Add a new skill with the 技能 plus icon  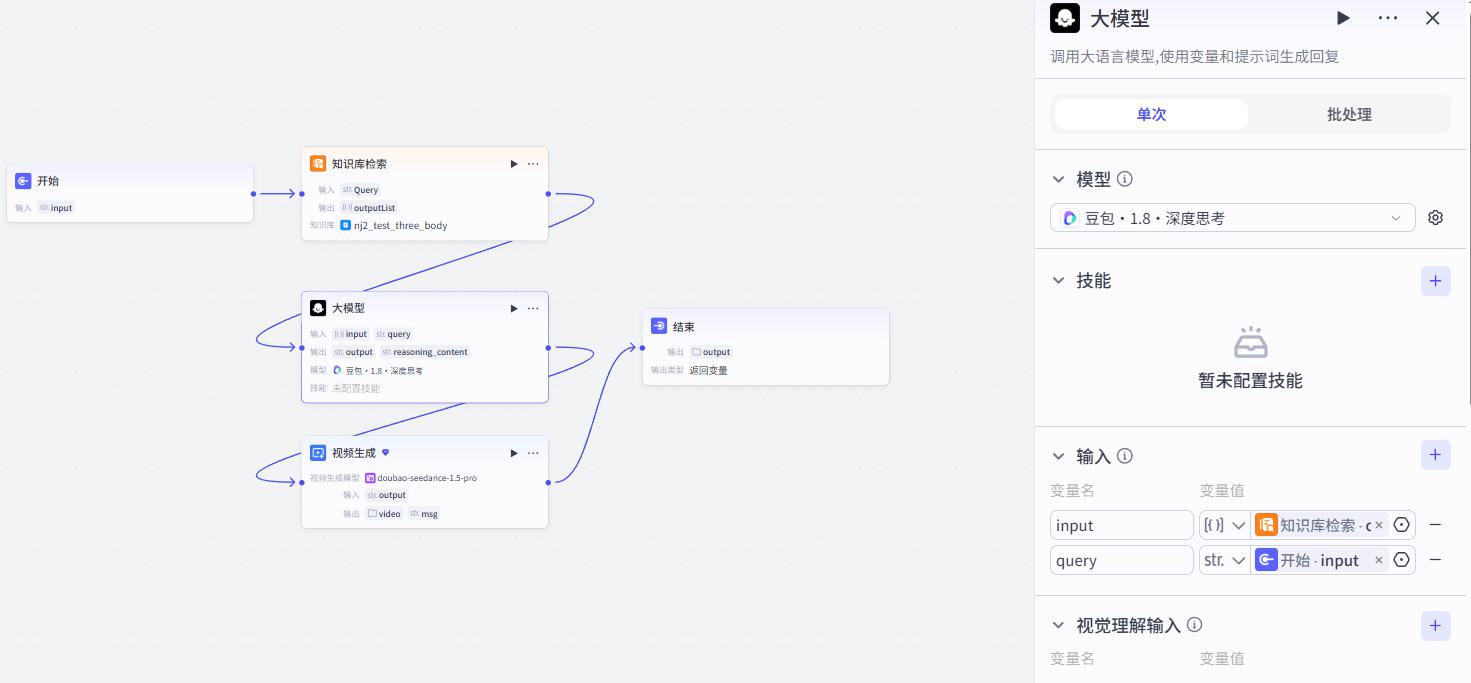(x=1435, y=281)
